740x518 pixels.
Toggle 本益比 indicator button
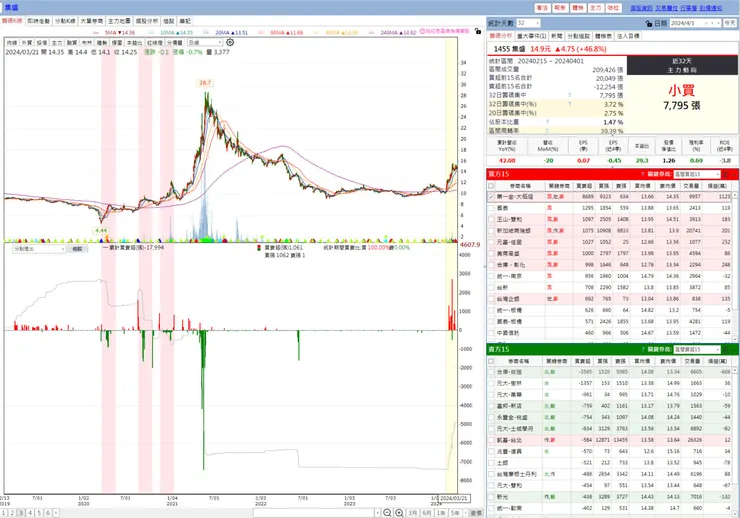pyautogui.click(x=134, y=42)
